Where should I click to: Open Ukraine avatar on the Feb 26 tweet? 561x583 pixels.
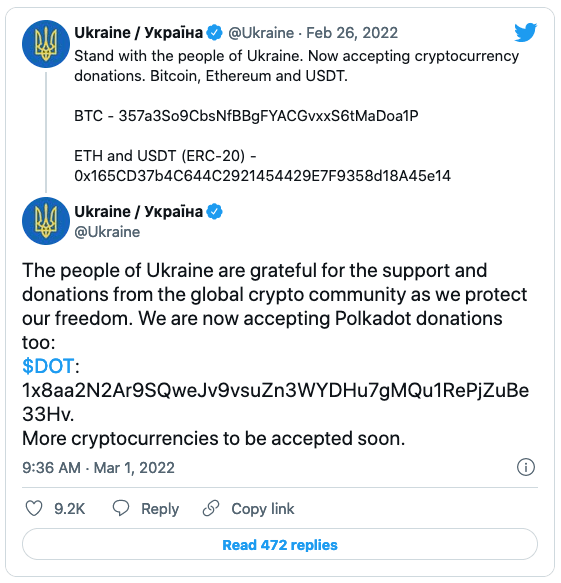pos(46,44)
